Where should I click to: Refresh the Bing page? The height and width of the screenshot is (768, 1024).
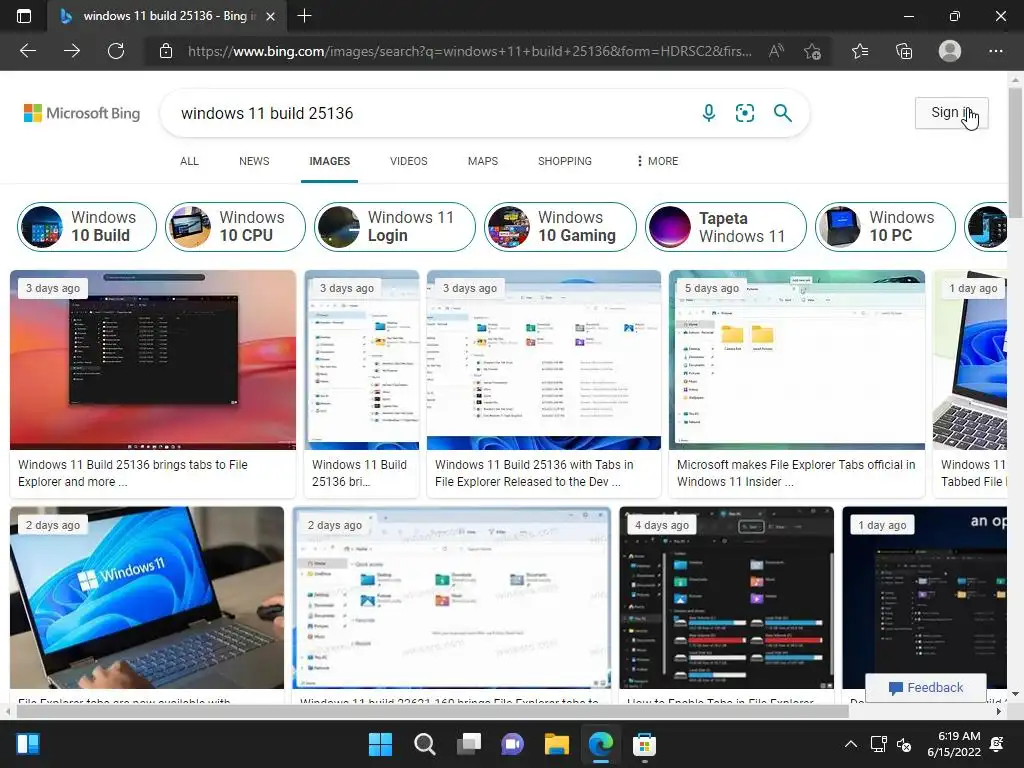116,51
